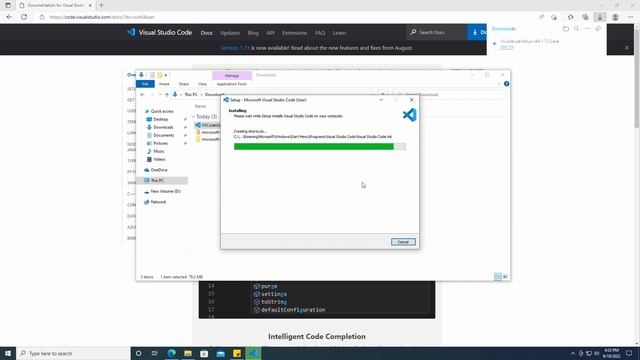
Task: Select OneDrive in navigation pane
Action: click(159, 170)
